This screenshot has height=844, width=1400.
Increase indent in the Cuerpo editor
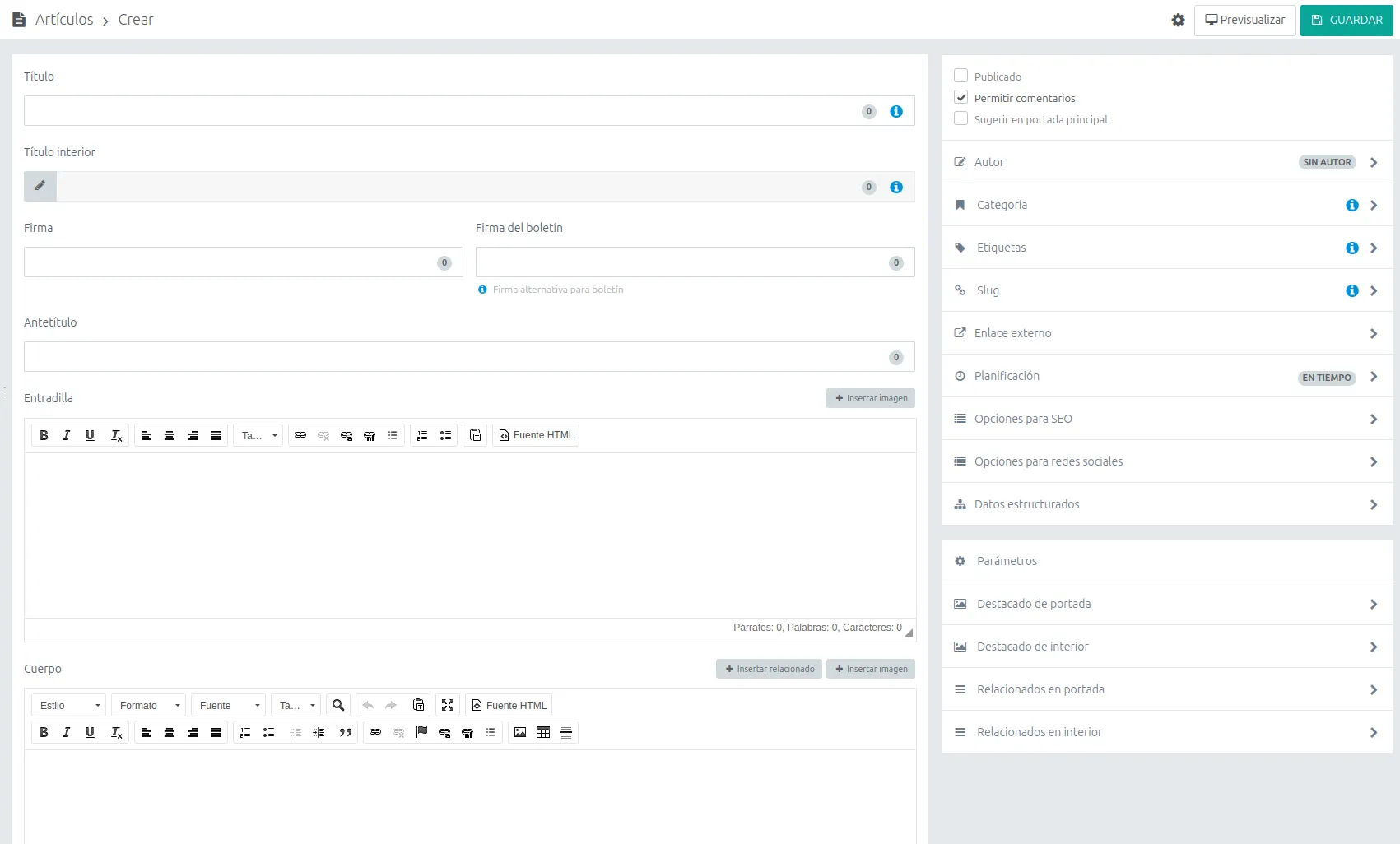coord(319,732)
